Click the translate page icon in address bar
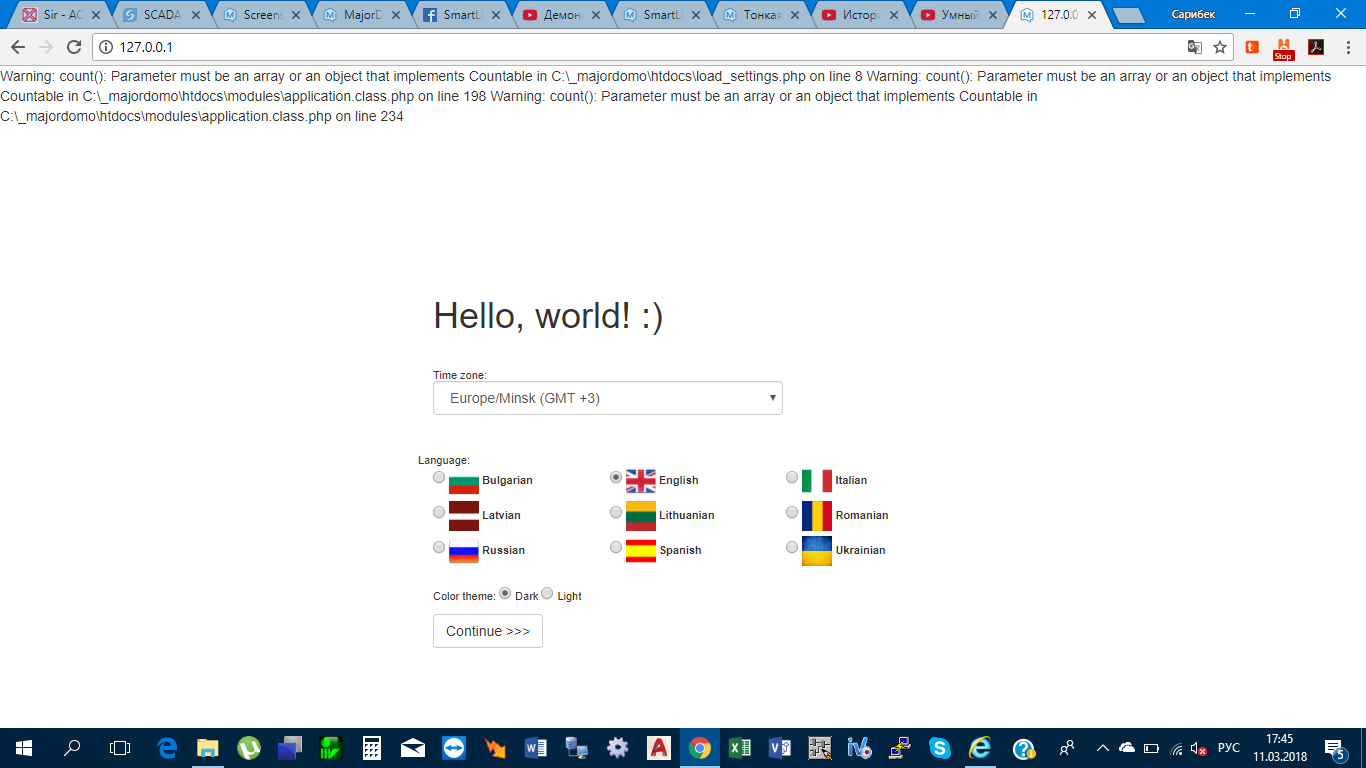The image size is (1366, 768). pos(1194,47)
